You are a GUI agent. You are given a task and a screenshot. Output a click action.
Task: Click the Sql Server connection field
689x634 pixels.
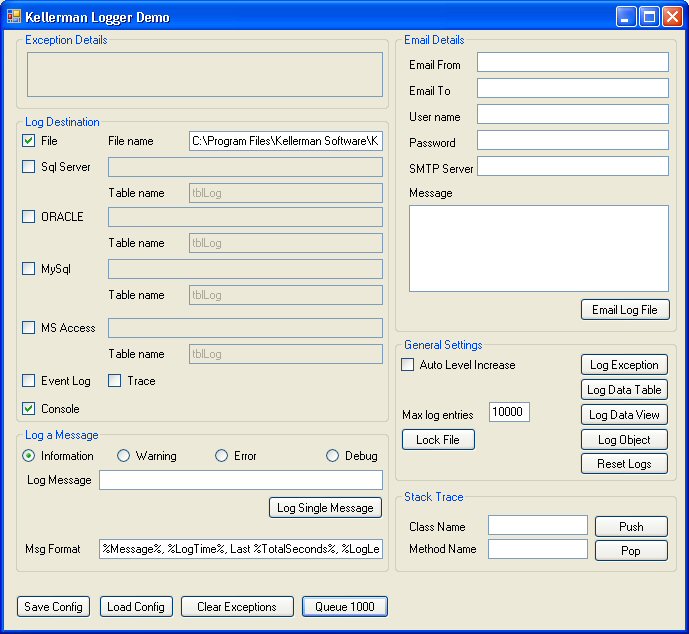(245, 167)
